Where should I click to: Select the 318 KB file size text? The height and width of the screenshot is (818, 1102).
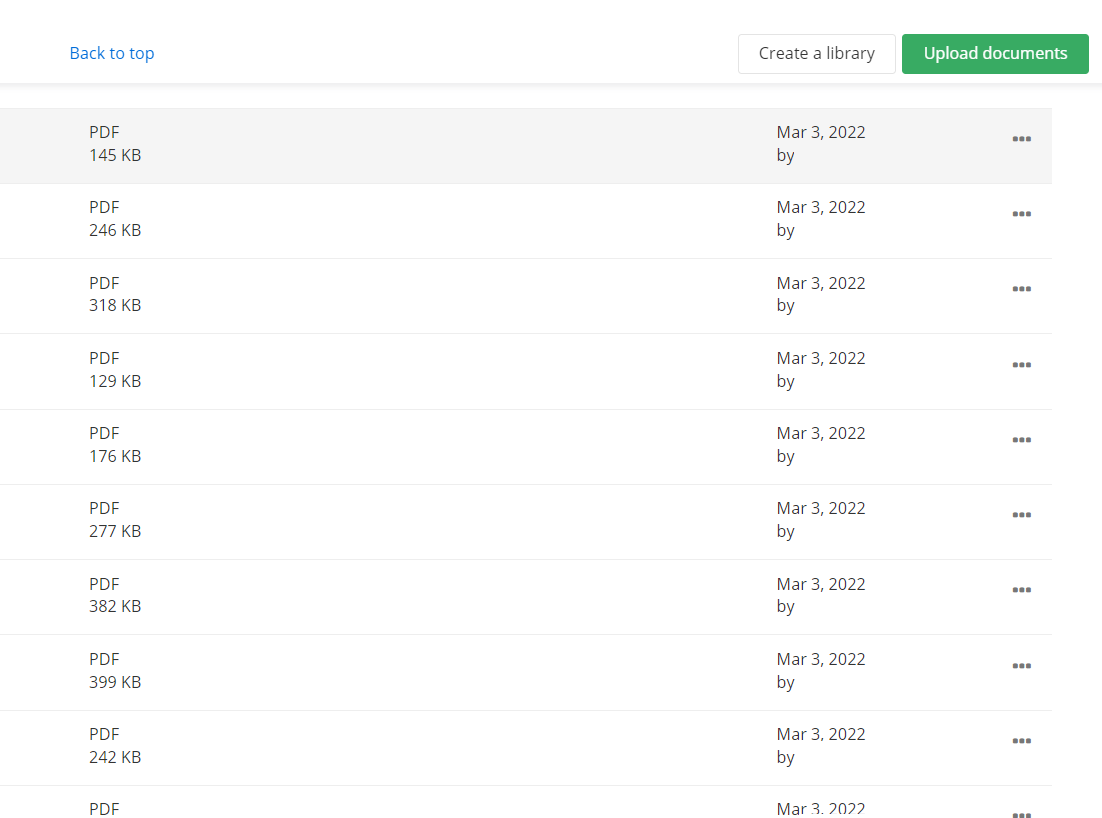click(x=115, y=306)
